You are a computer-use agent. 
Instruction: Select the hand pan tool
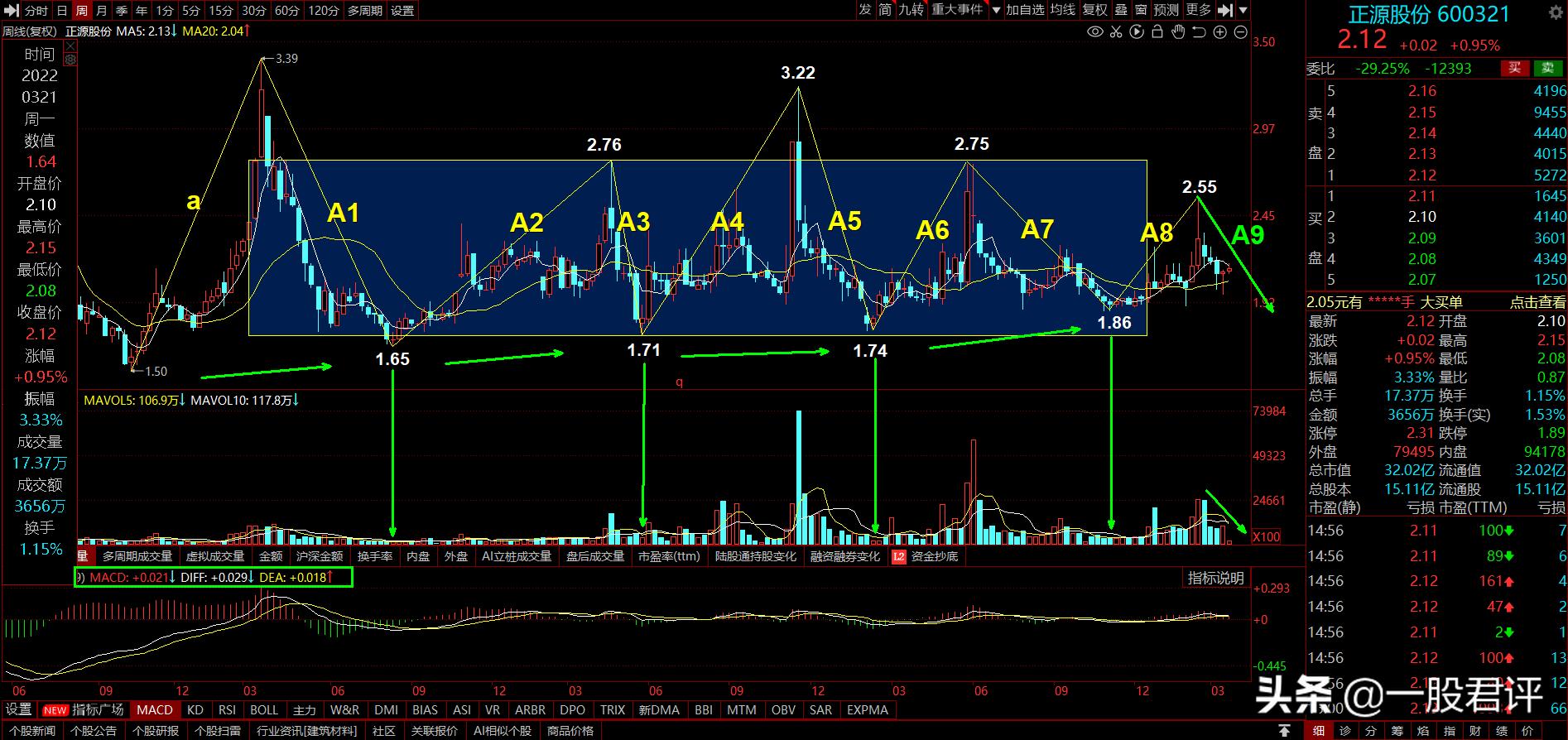1177,32
